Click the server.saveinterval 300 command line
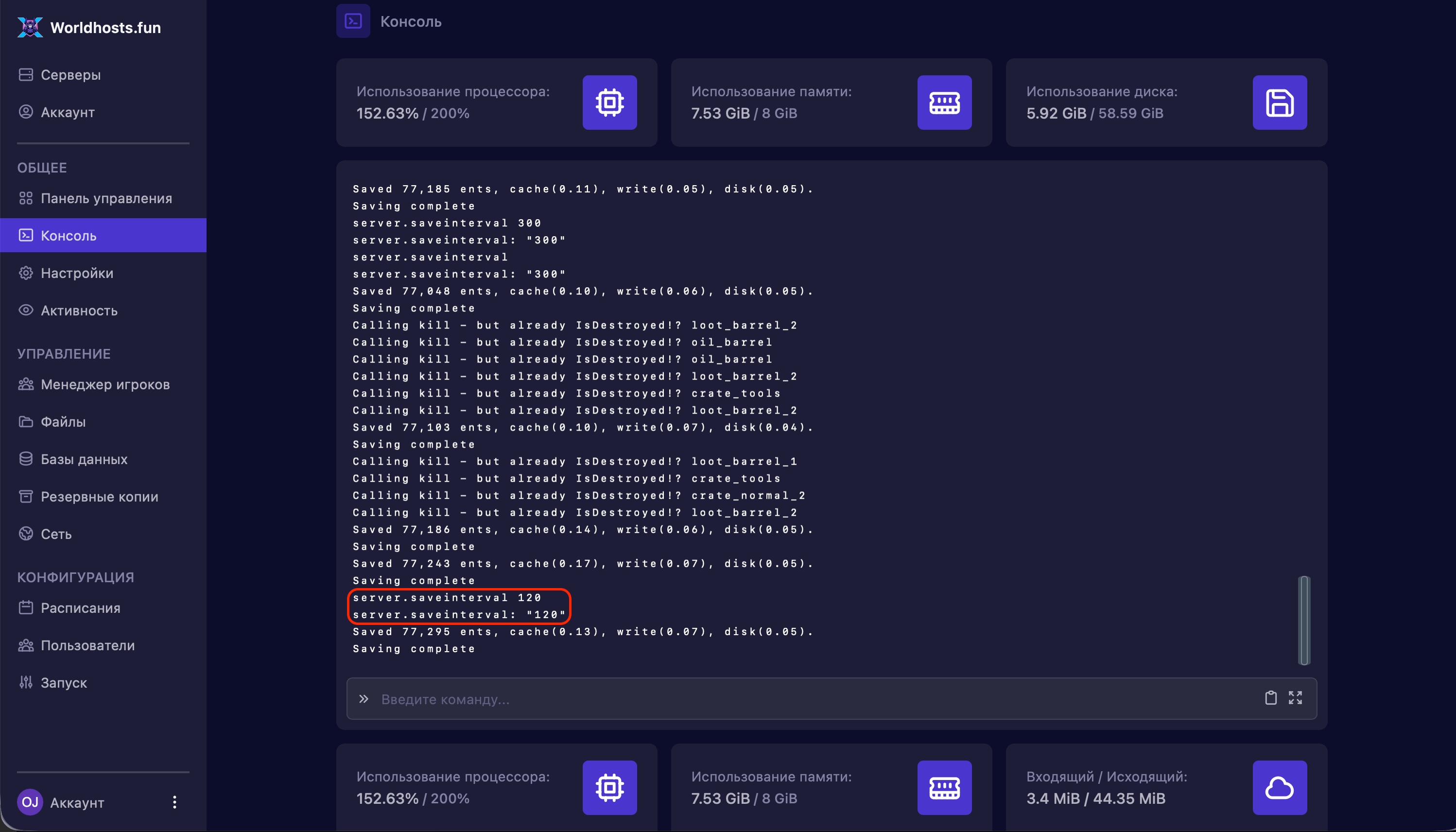Image resolution: width=1456 pixels, height=832 pixels. [447, 223]
